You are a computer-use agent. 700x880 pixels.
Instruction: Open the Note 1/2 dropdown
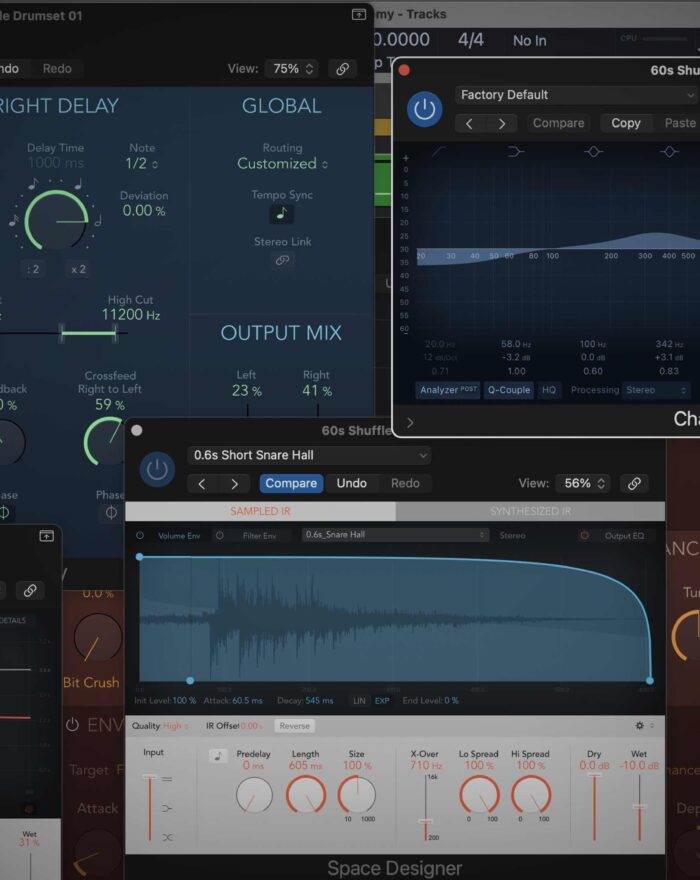(141, 164)
